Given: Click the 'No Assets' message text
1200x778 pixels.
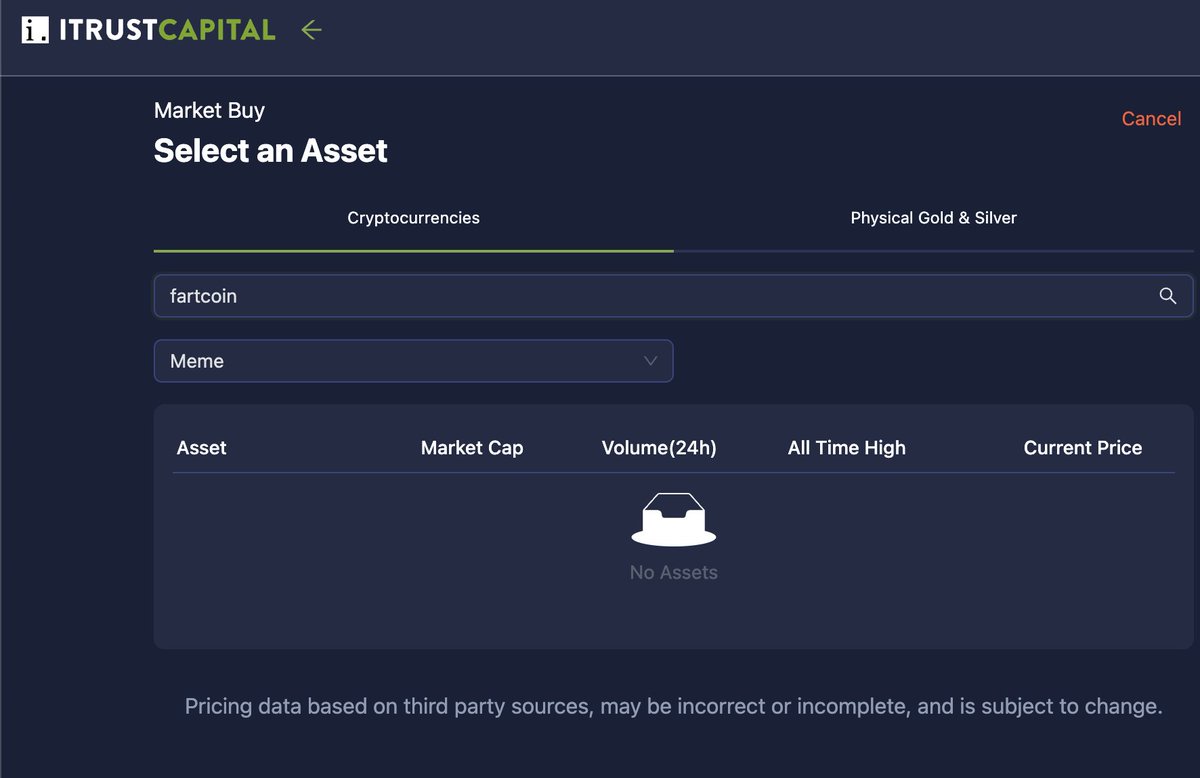Looking at the screenshot, I should click(x=673, y=573).
